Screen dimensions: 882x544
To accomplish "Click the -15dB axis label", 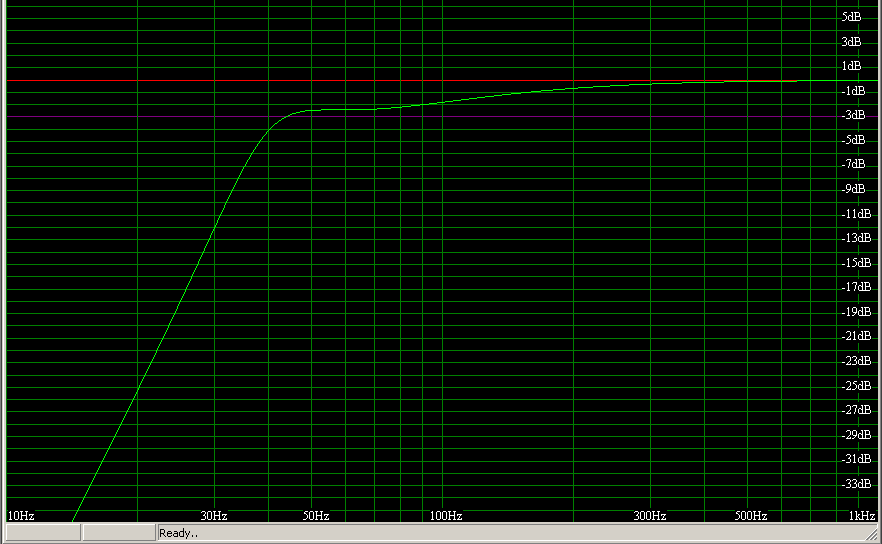I will (x=856, y=263).
